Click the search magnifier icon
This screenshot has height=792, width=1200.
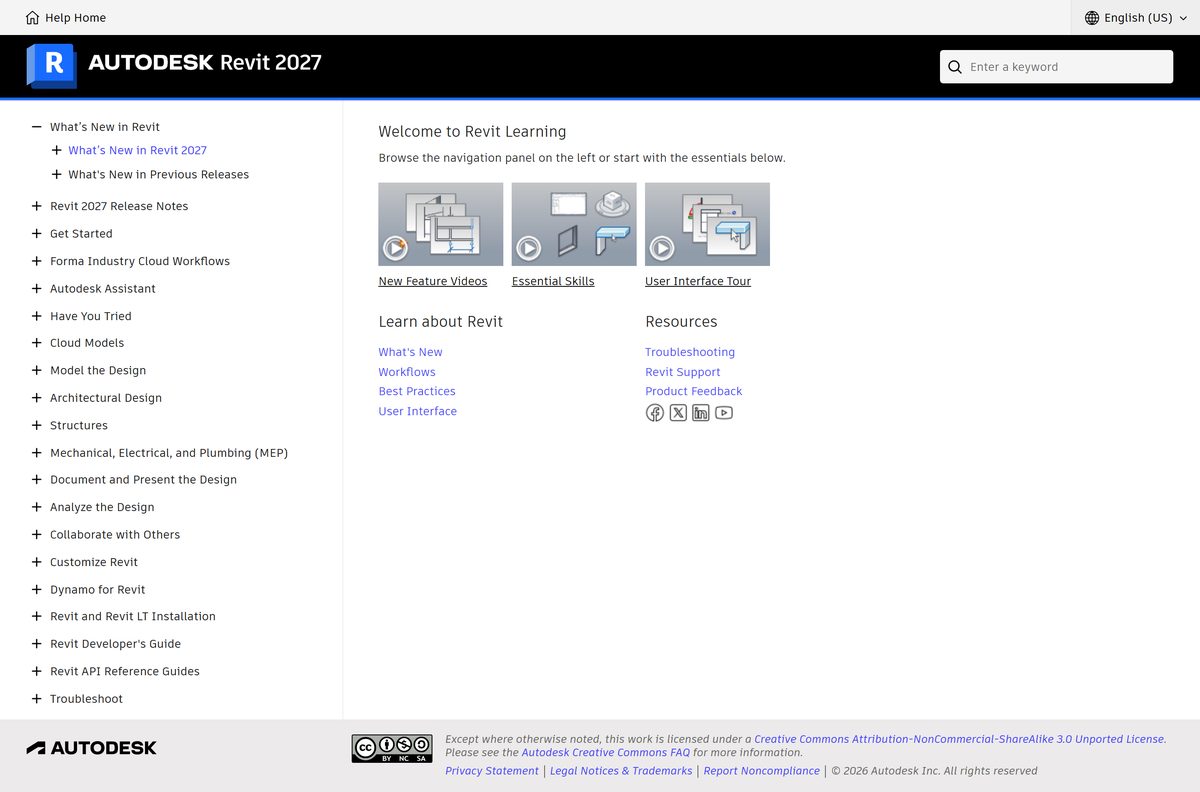coord(955,67)
